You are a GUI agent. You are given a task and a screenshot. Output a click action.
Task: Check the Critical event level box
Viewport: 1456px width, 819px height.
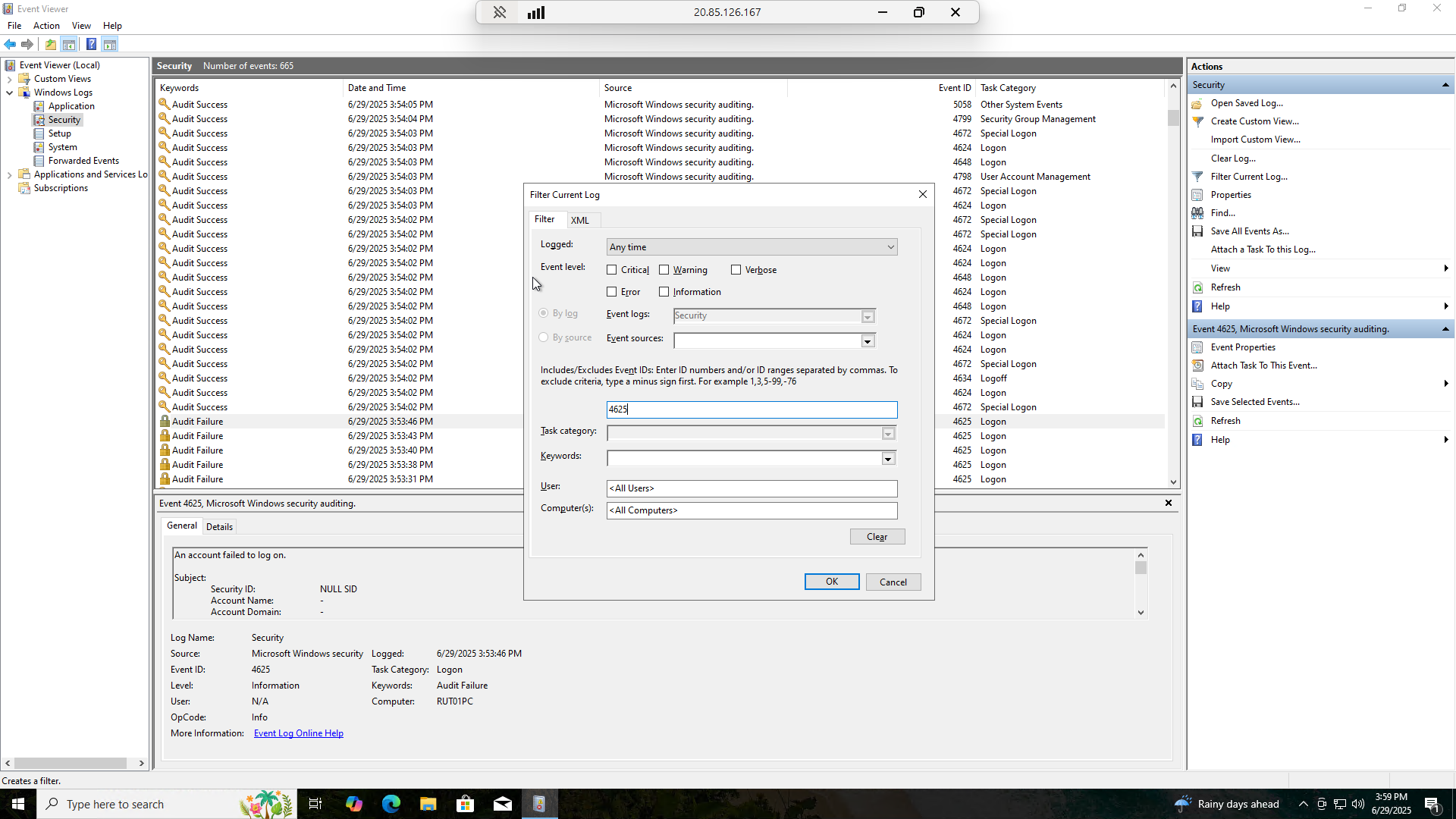click(612, 270)
